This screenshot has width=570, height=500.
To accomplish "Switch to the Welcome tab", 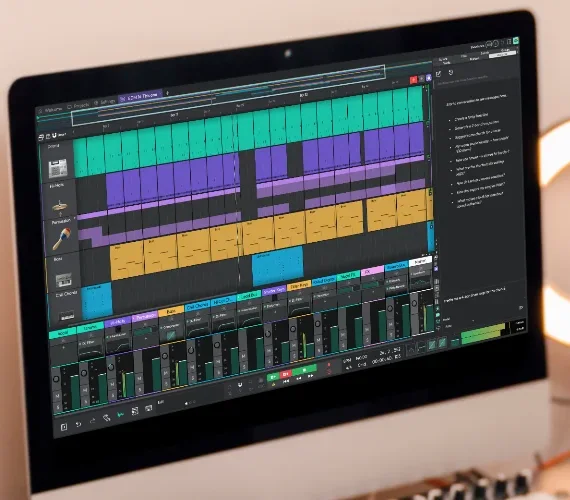I will pos(50,109).
